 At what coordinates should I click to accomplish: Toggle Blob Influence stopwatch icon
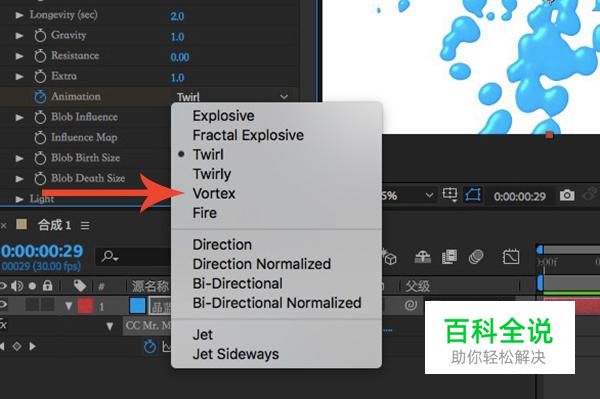point(40,117)
